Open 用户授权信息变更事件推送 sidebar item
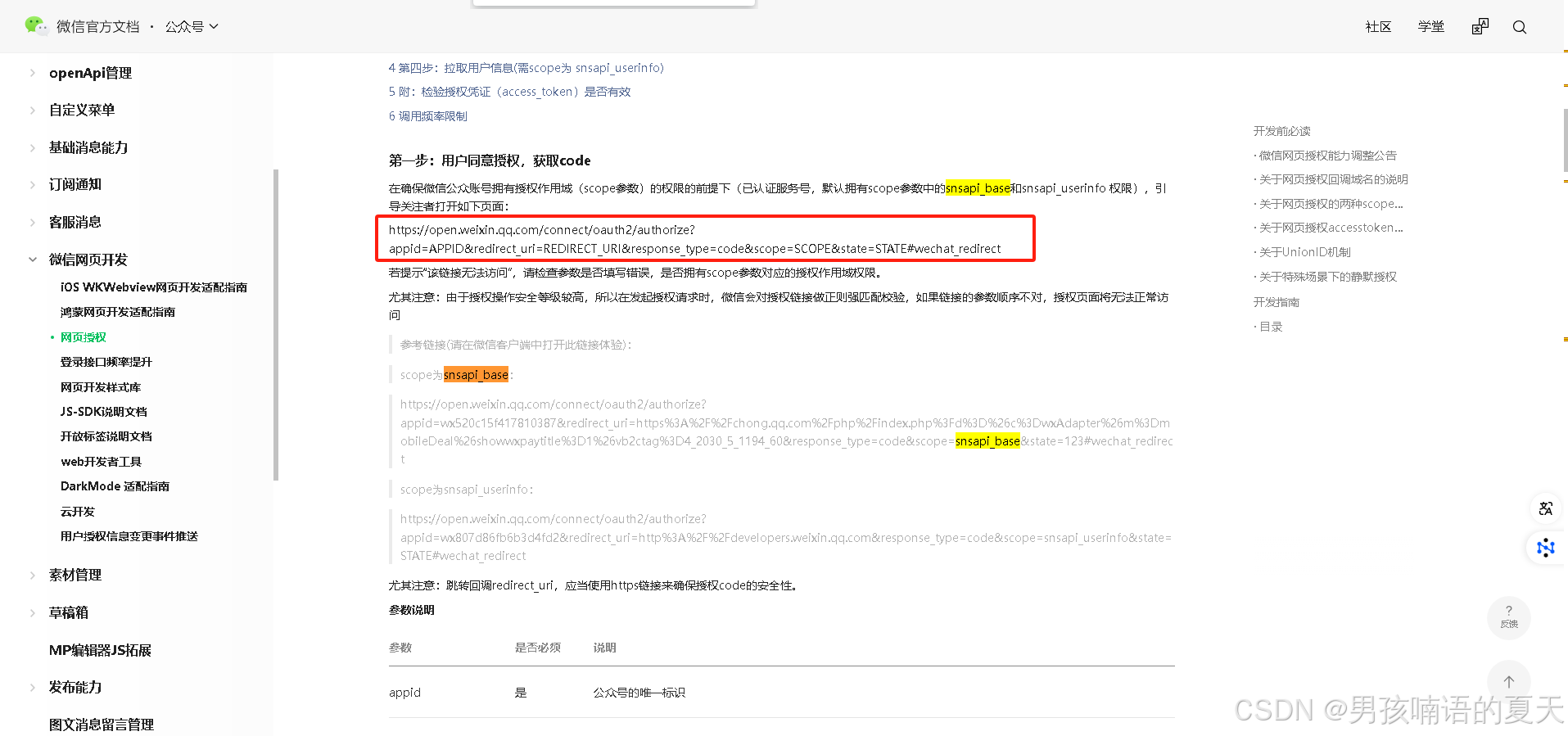1568x736 pixels. [x=129, y=536]
